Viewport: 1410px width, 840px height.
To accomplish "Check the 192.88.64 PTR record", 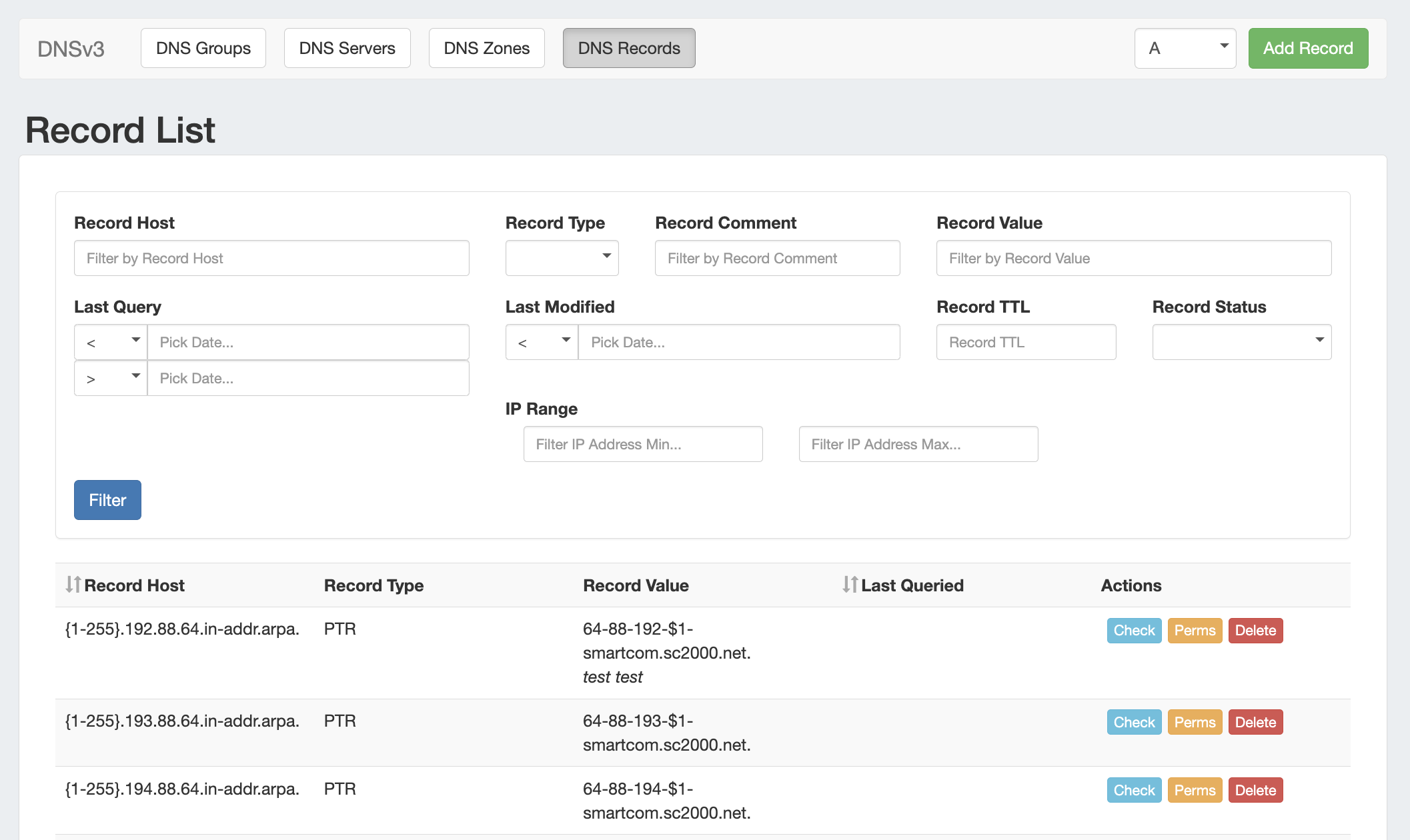I will [x=1134, y=630].
